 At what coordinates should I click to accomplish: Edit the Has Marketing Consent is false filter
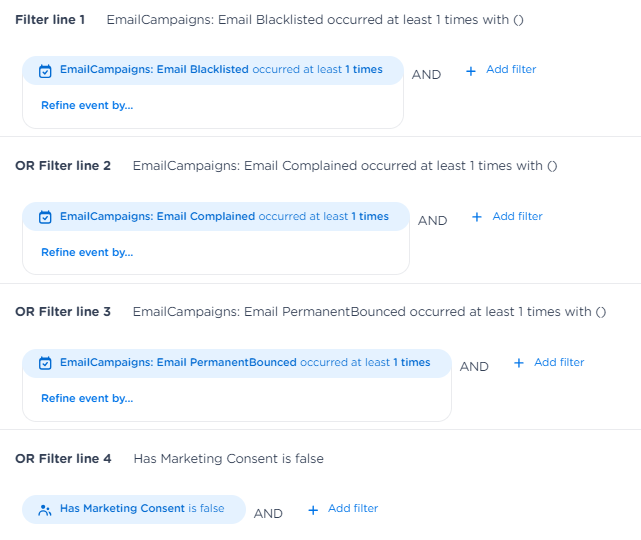(141, 509)
